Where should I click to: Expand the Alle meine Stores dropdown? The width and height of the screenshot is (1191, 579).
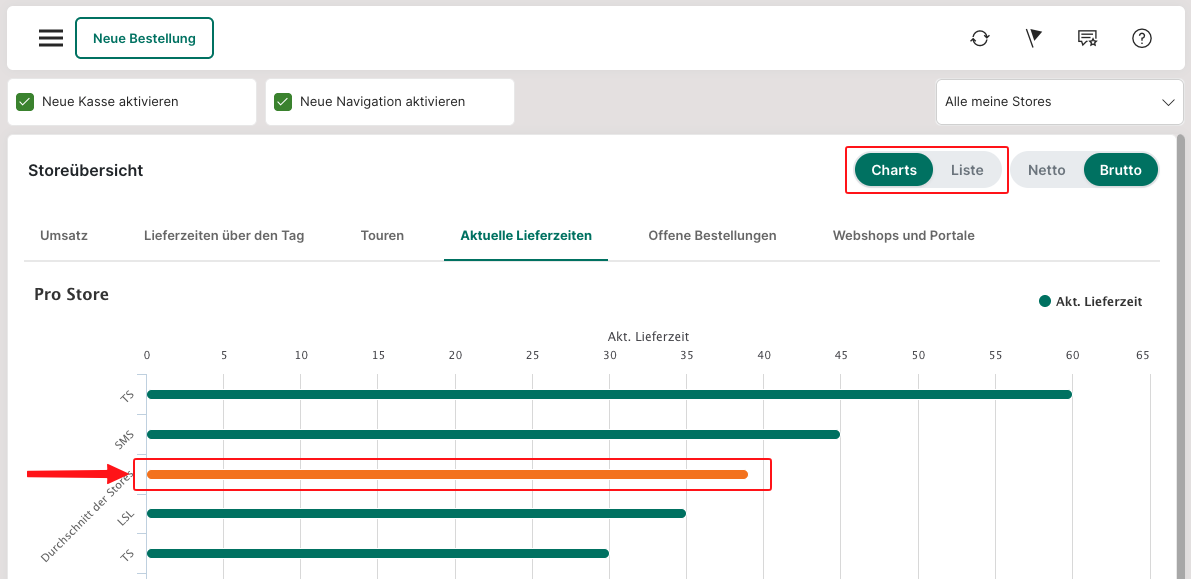point(1058,102)
